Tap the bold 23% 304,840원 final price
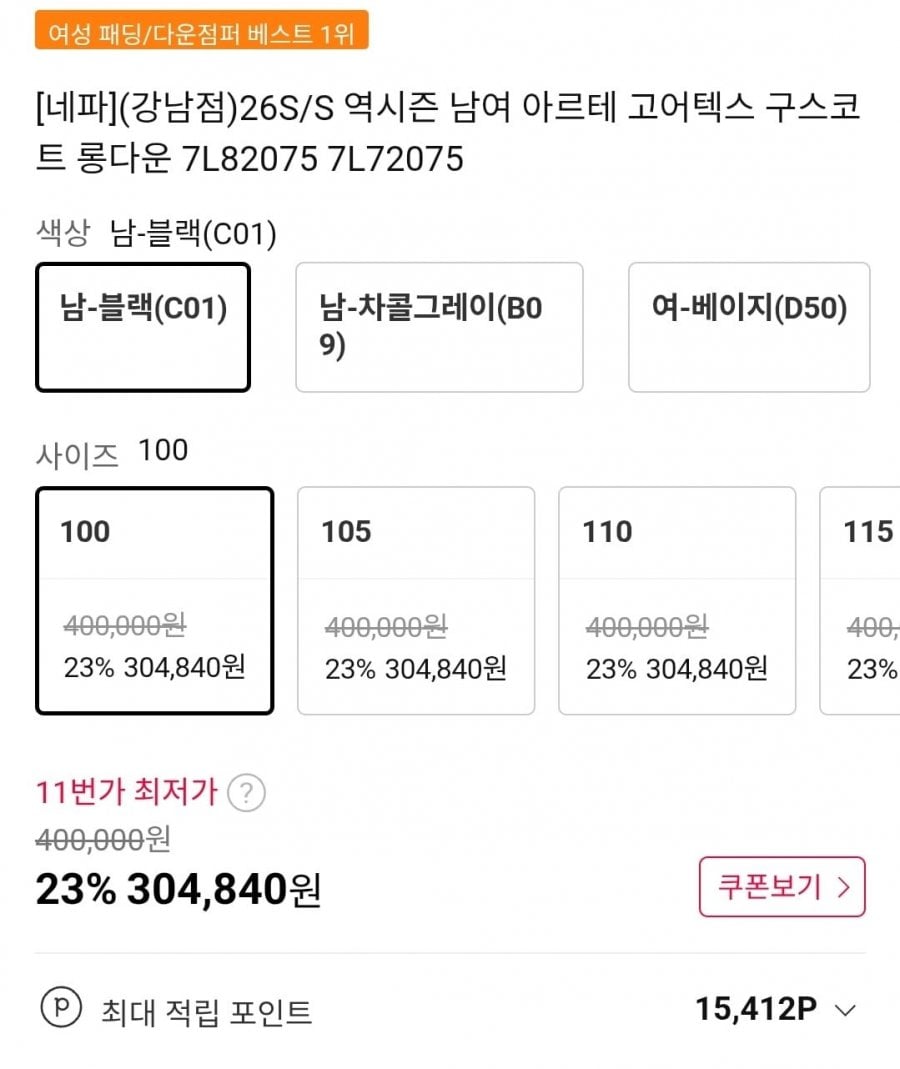The image size is (900, 1069). pyautogui.click(x=178, y=890)
